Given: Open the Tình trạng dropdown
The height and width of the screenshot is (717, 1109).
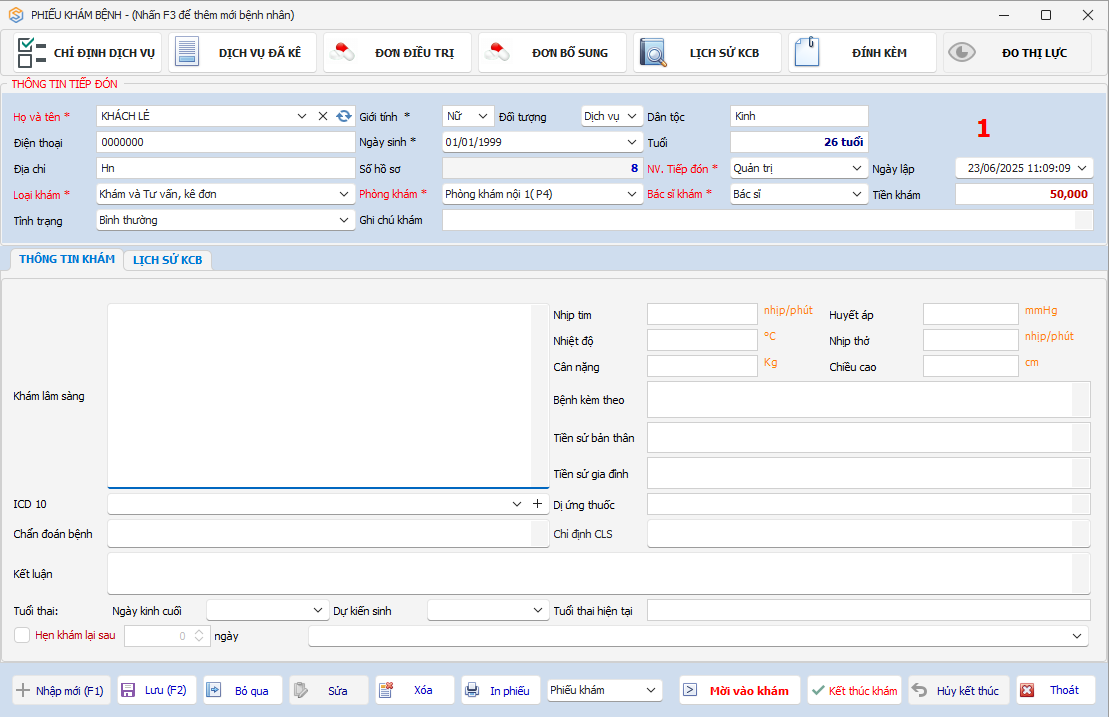Looking at the screenshot, I should click(344, 220).
